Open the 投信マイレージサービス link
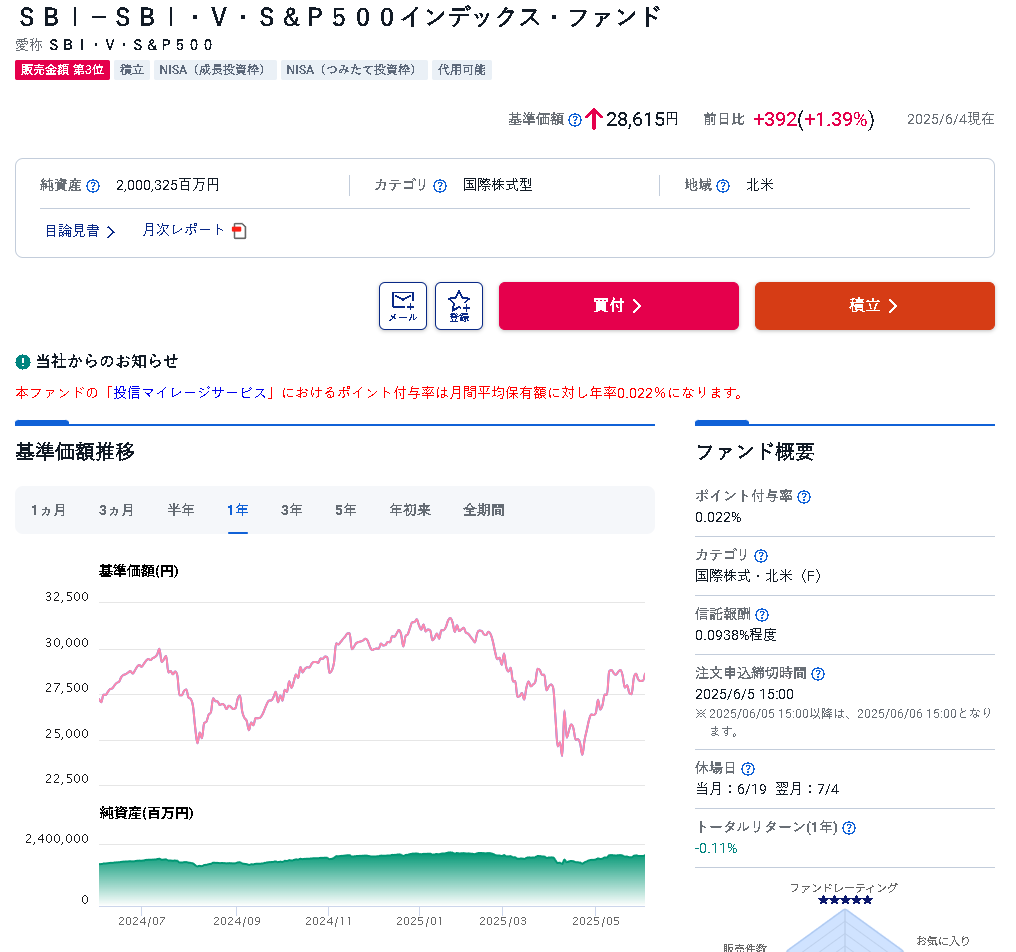Screen dimensions: 1016x952 pos(190,393)
